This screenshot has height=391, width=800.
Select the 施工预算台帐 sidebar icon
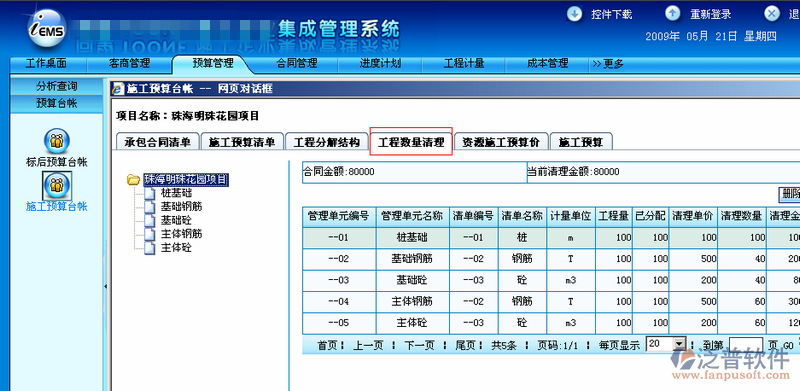[57, 185]
